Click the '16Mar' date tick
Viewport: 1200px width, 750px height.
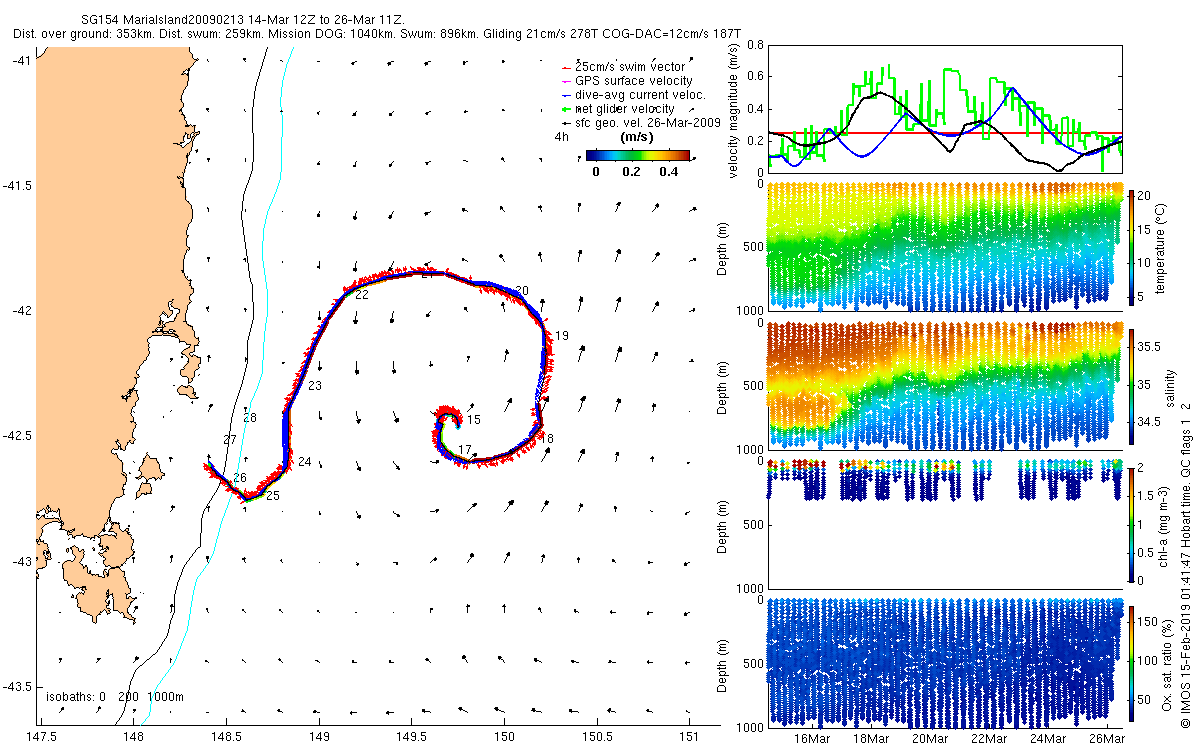tap(811, 738)
